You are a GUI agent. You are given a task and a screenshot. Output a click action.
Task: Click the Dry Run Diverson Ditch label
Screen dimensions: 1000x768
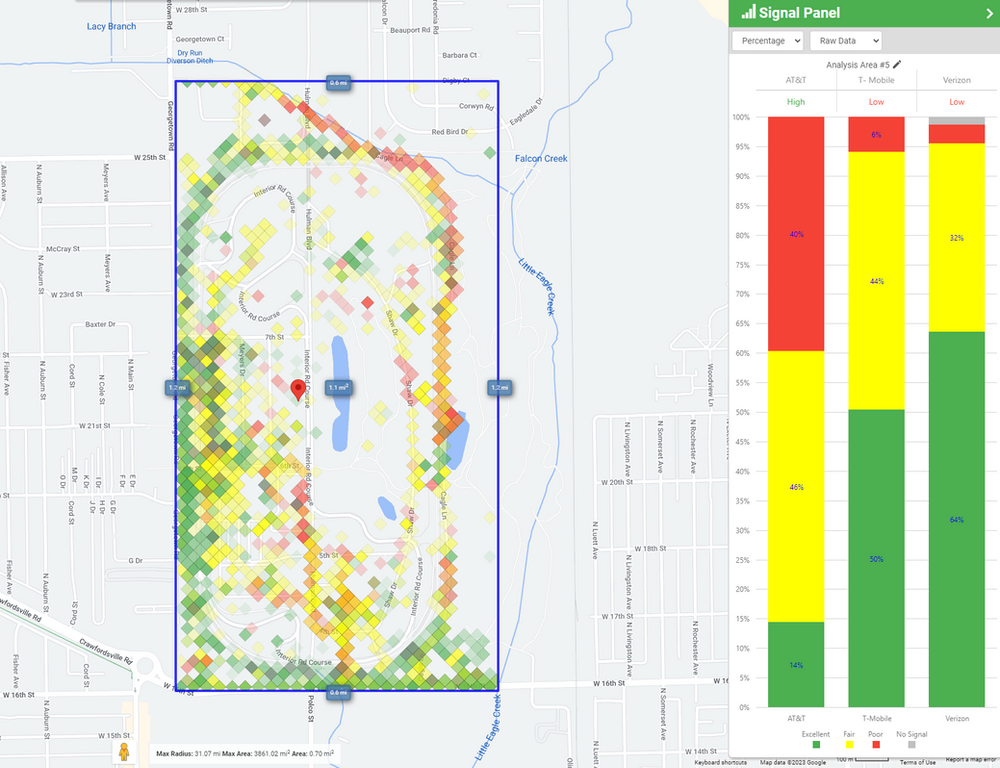click(189, 57)
